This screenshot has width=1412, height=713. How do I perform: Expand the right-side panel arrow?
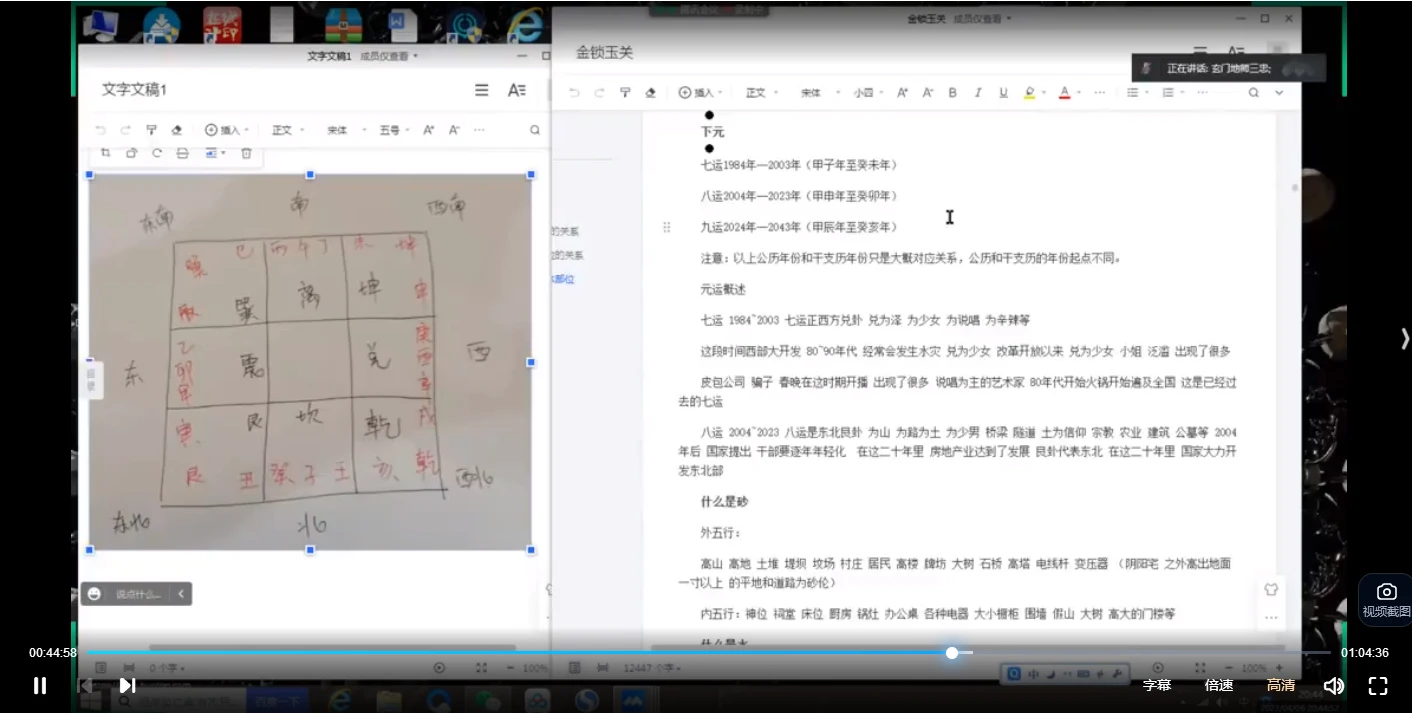1404,339
